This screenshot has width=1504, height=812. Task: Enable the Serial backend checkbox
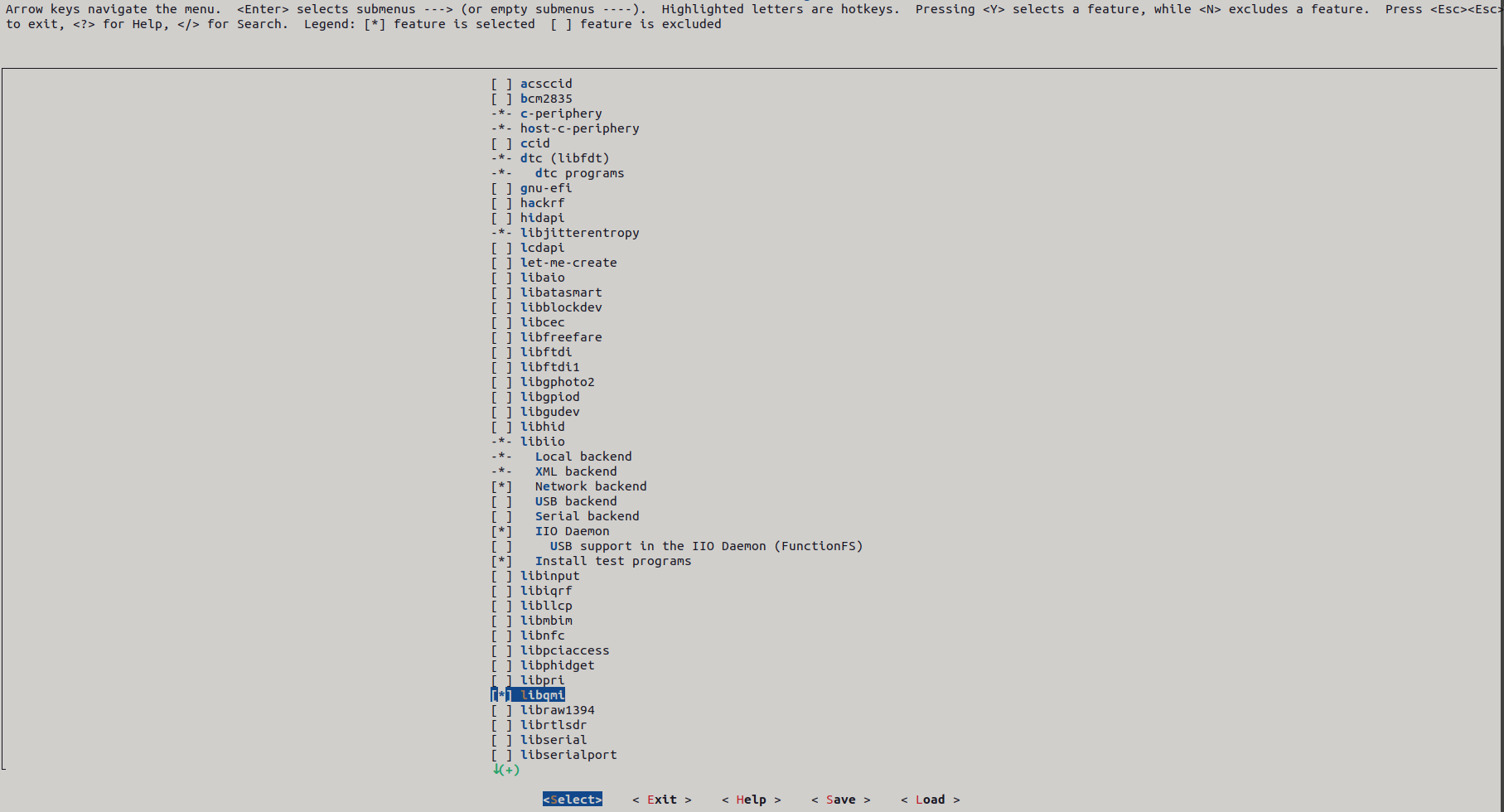[x=501, y=516]
